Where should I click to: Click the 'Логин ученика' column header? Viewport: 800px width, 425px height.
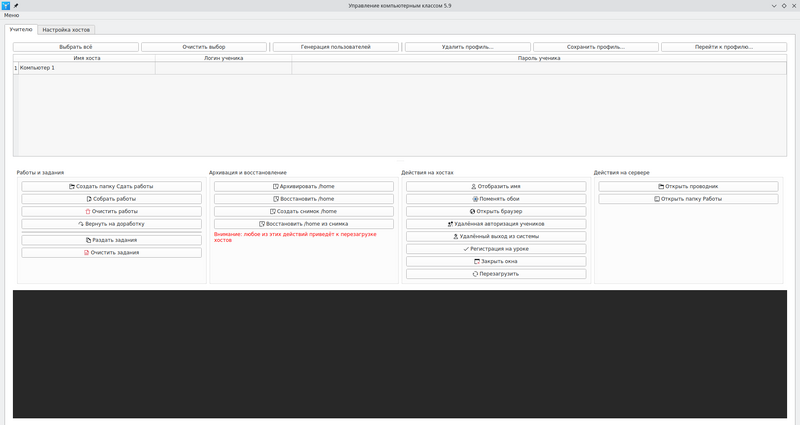point(223,59)
